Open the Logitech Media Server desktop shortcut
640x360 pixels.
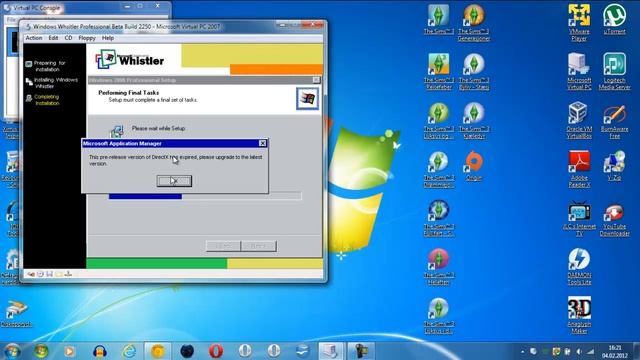(x=614, y=71)
